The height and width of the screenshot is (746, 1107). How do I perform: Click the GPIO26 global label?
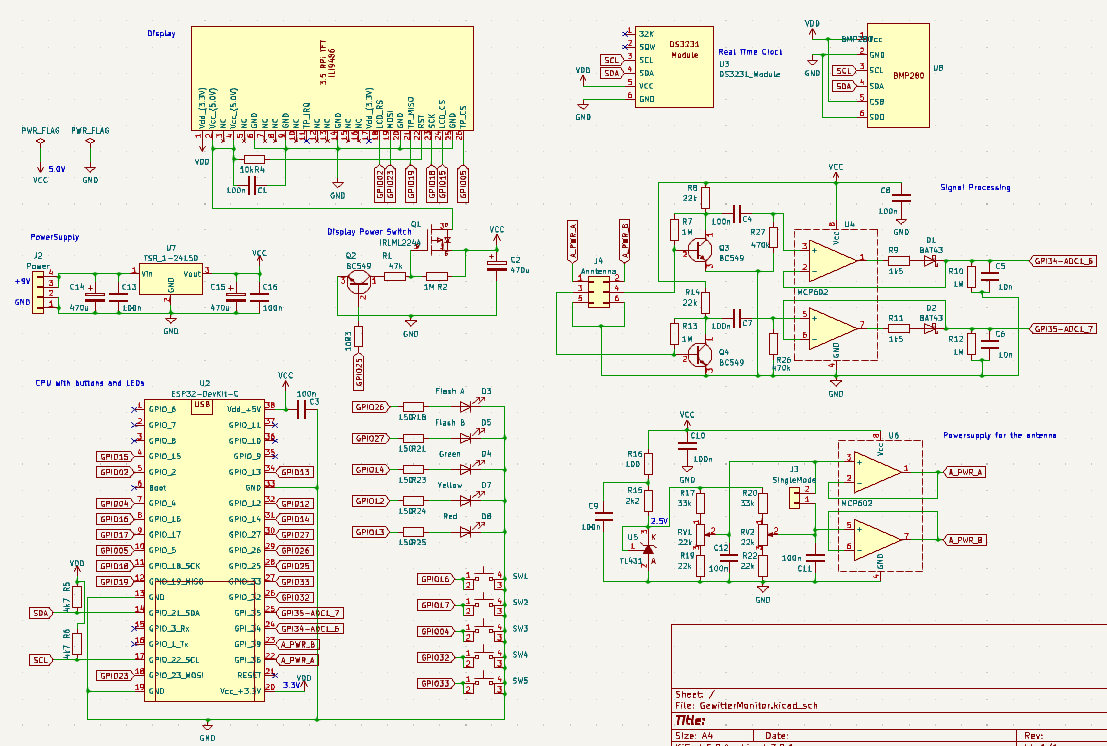371,407
